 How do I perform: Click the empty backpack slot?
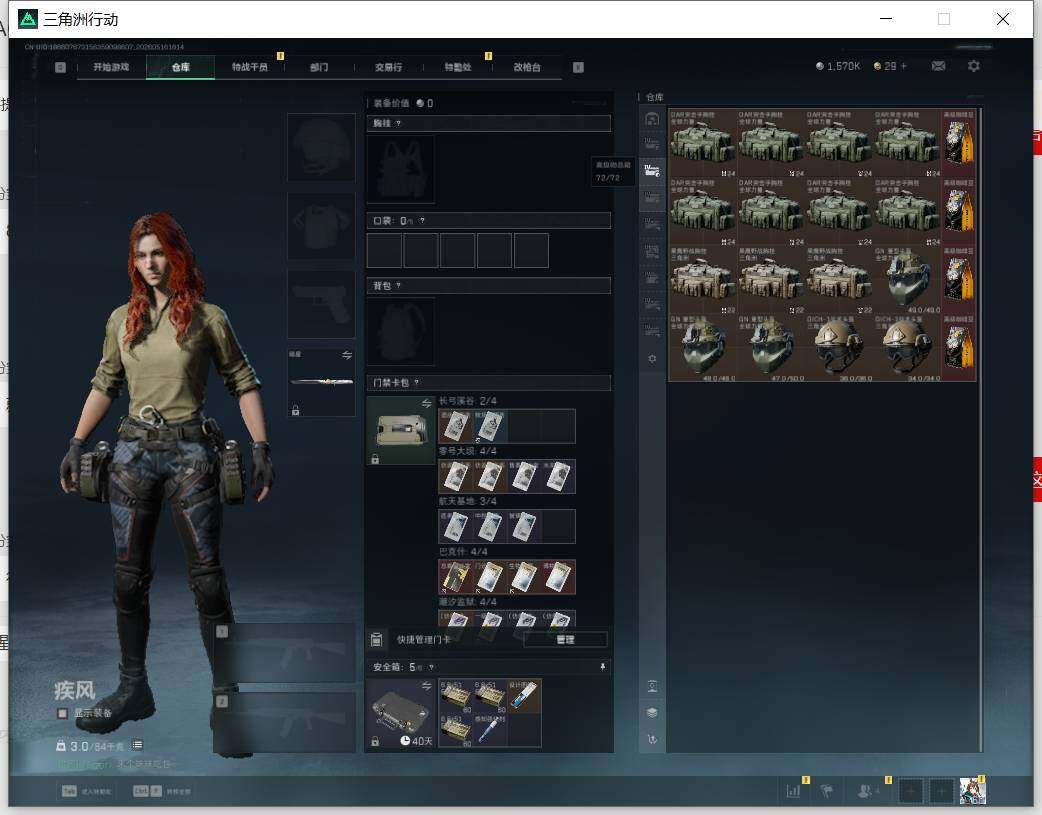click(x=401, y=331)
